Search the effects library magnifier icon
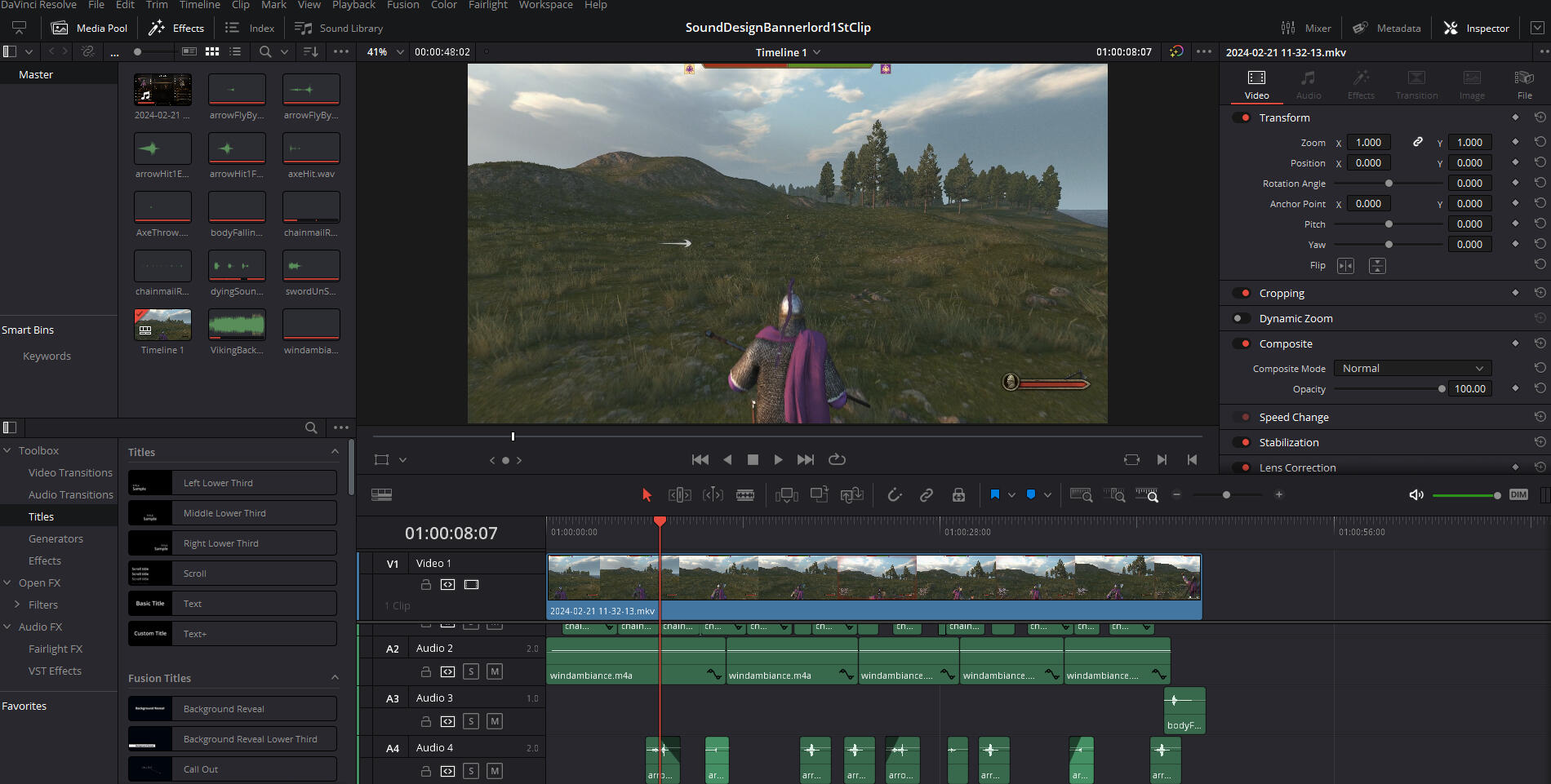Viewport: 1551px width, 784px height. pyautogui.click(x=311, y=427)
